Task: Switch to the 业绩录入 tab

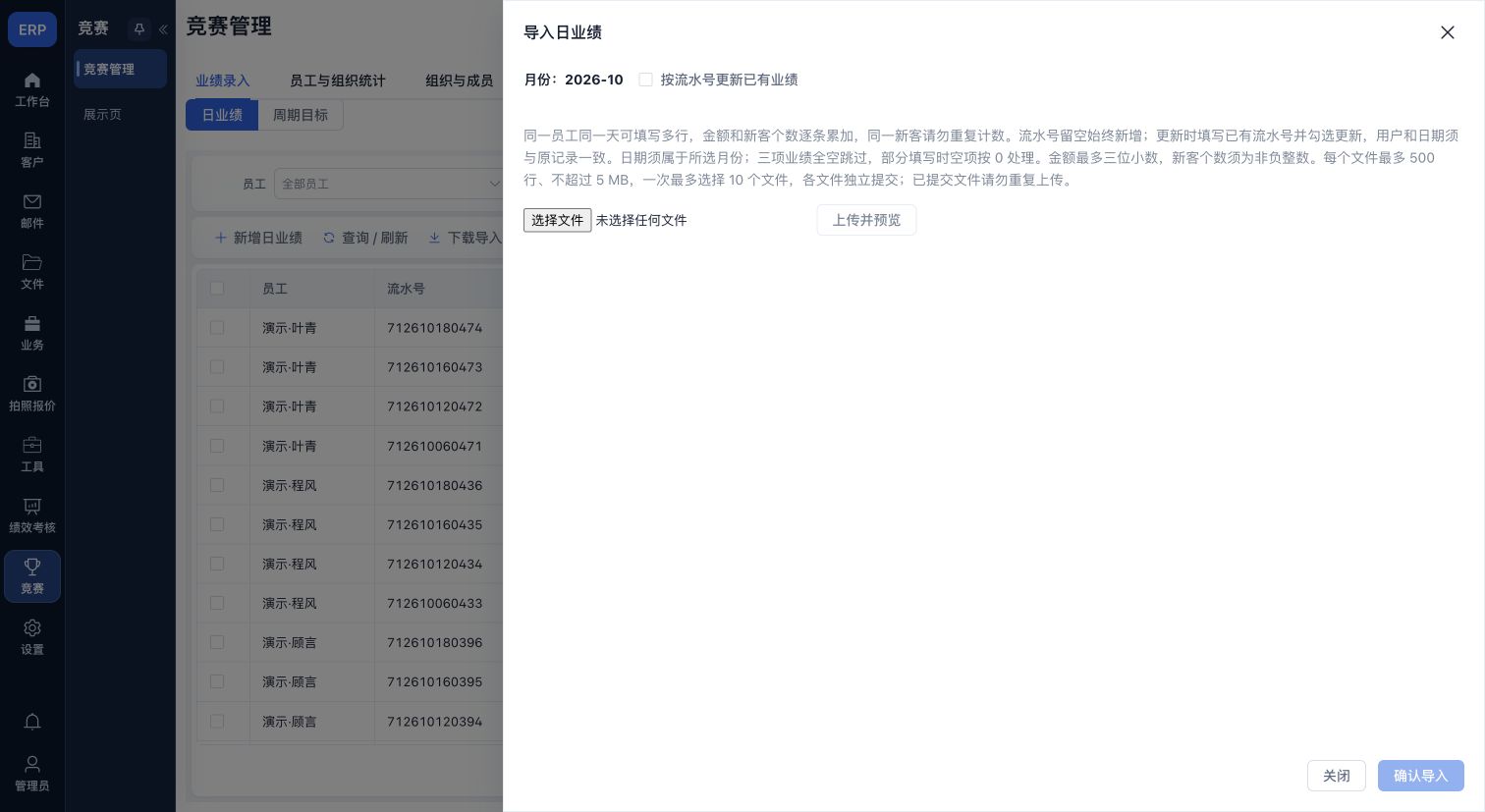Action: [x=223, y=81]
